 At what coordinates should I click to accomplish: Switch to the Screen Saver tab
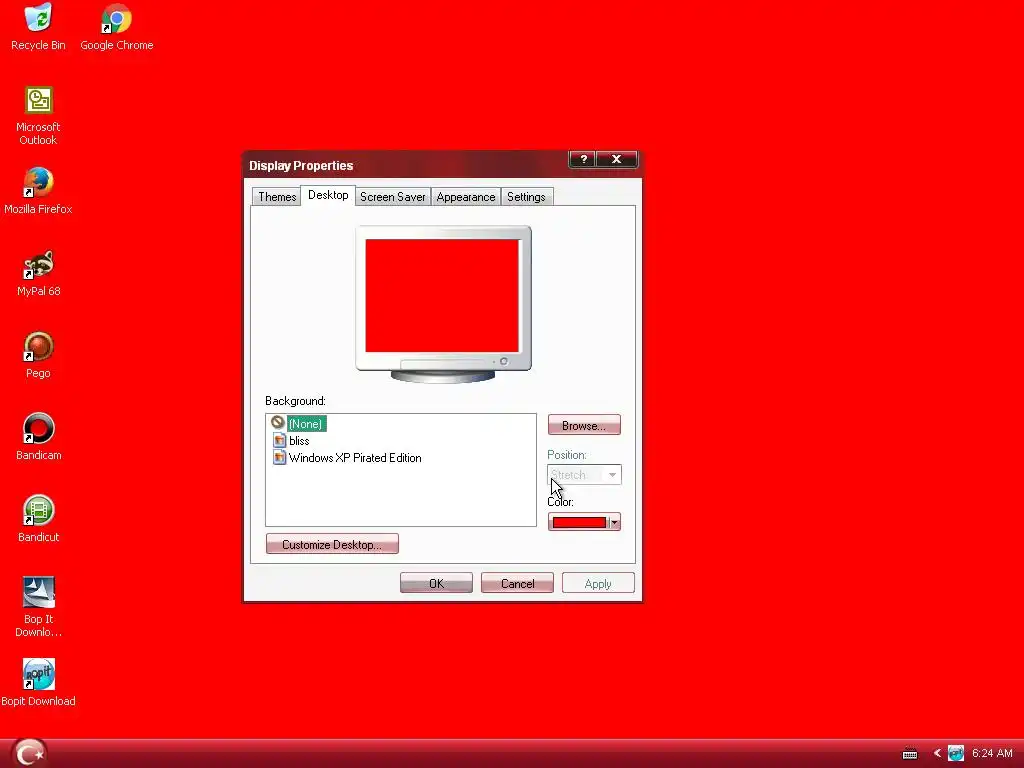pyautogui.click(x=392, y=197)
